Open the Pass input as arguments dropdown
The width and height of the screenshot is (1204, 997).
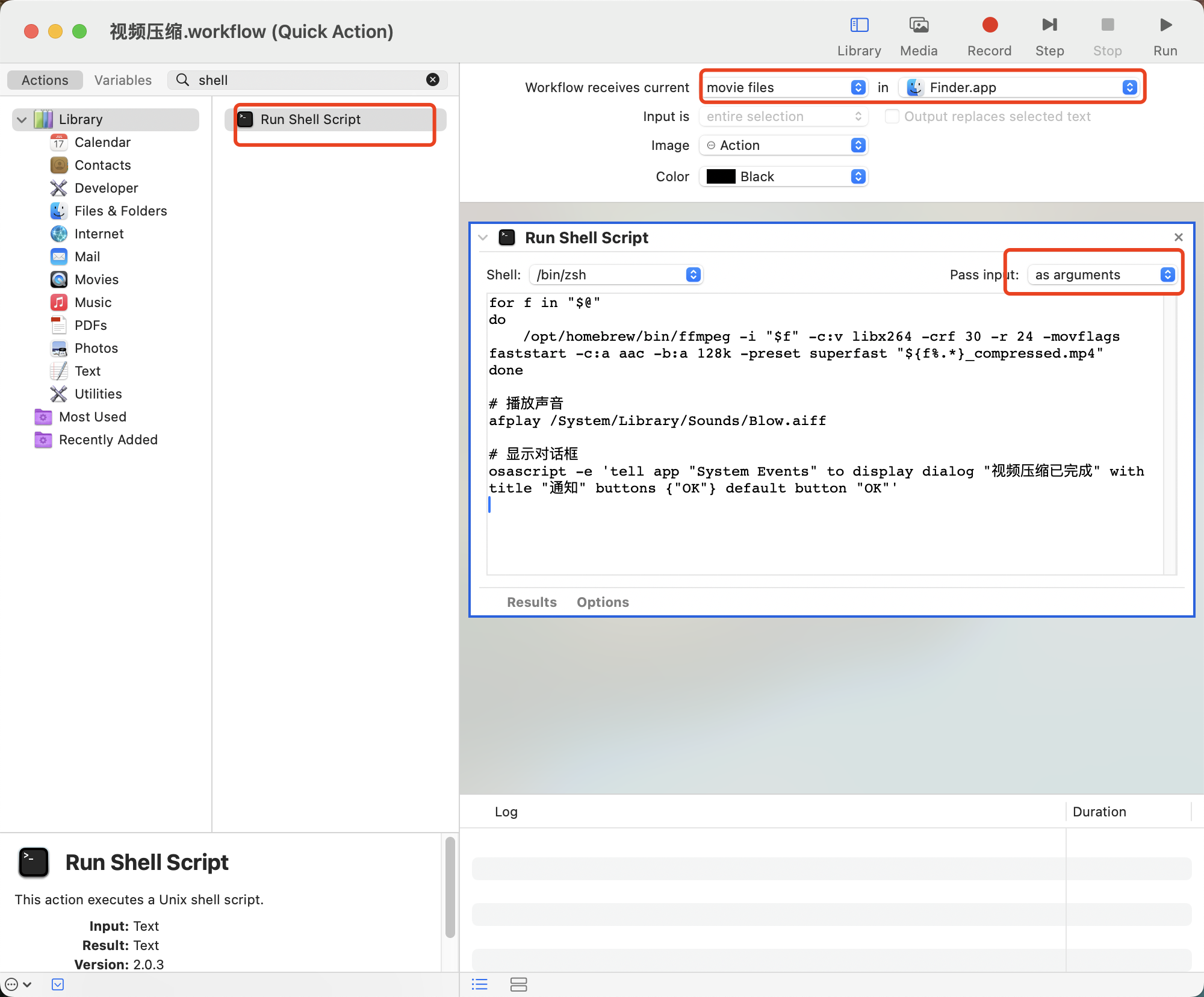pyautogui.click(x=1102, y=275)
